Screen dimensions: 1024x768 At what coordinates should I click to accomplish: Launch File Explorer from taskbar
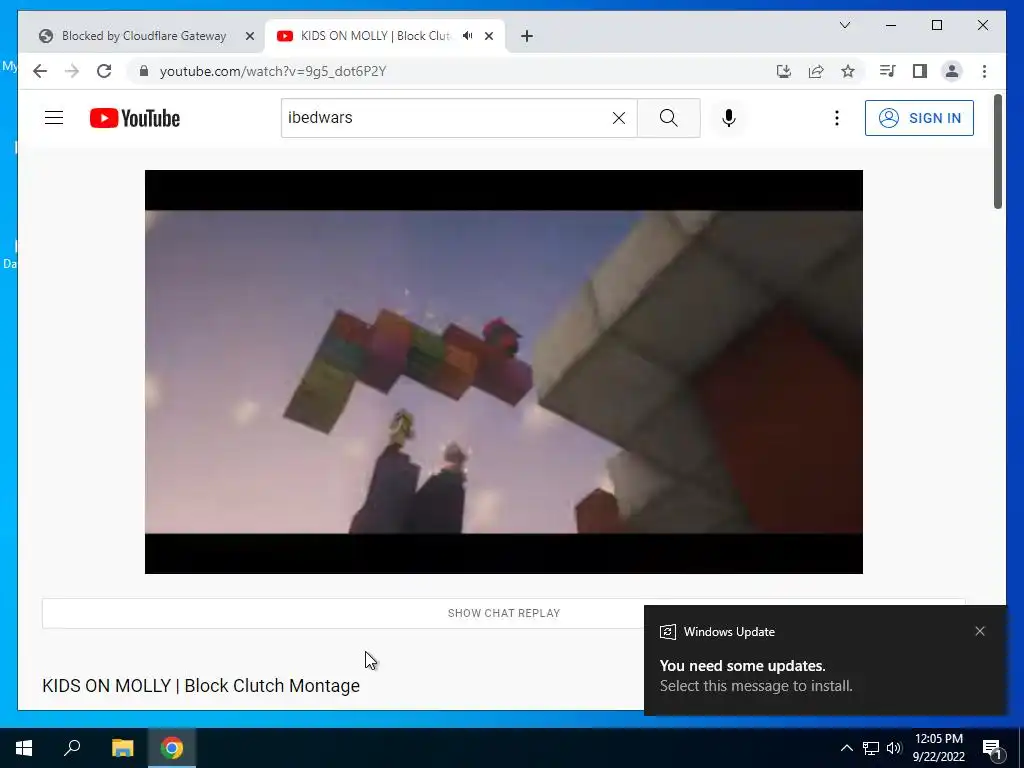[122, 748]
